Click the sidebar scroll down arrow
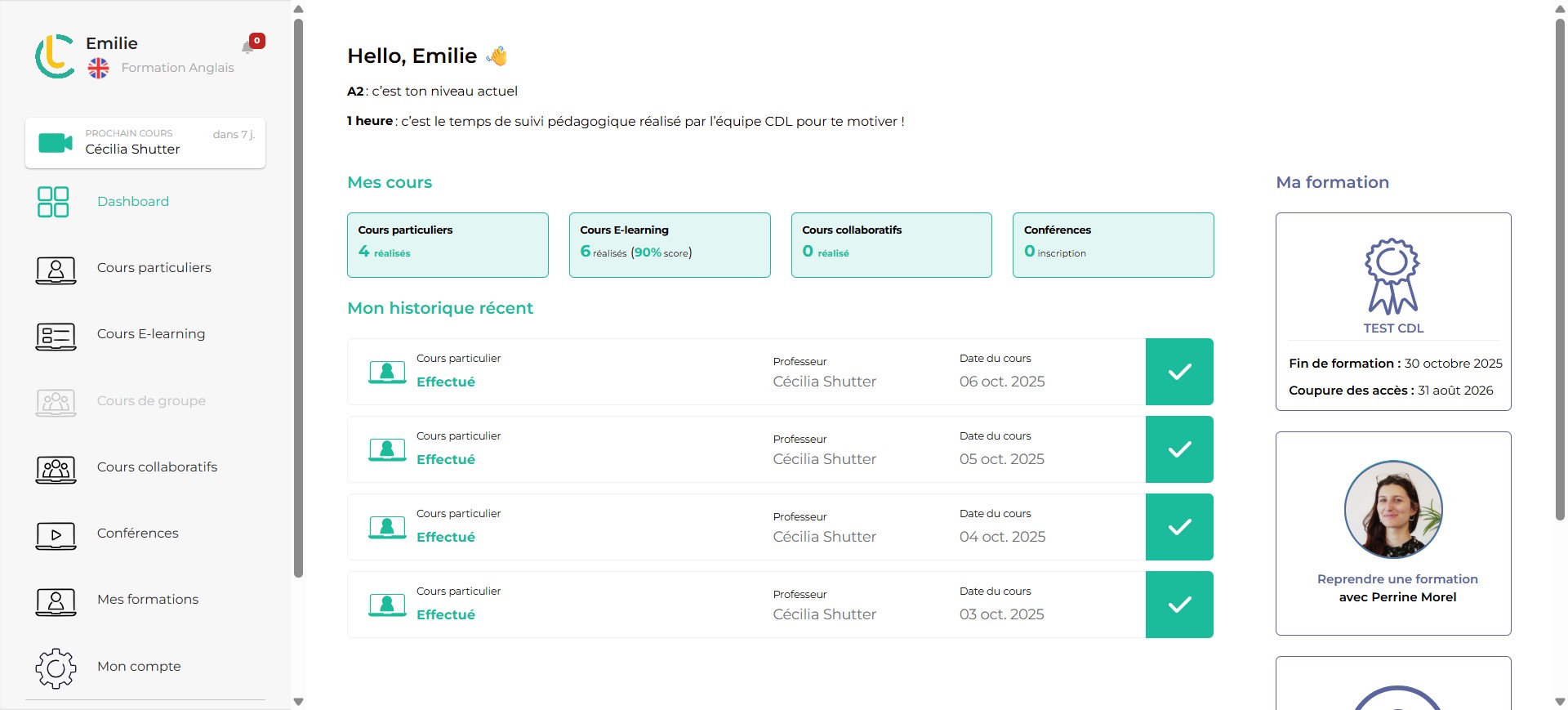Viewport: 1568px width, 710px height. point(298,702)
